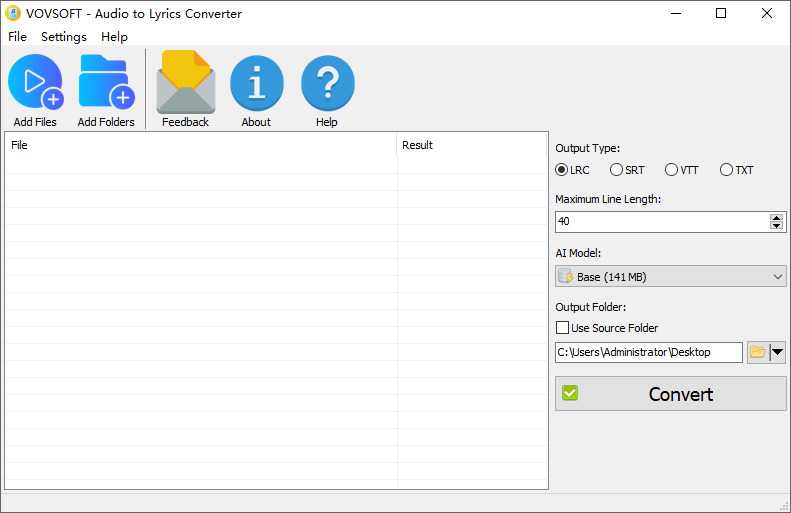The width and height of the screenshot is (791, 513).
Task: Select TXT output type
Action: [726, 170]
